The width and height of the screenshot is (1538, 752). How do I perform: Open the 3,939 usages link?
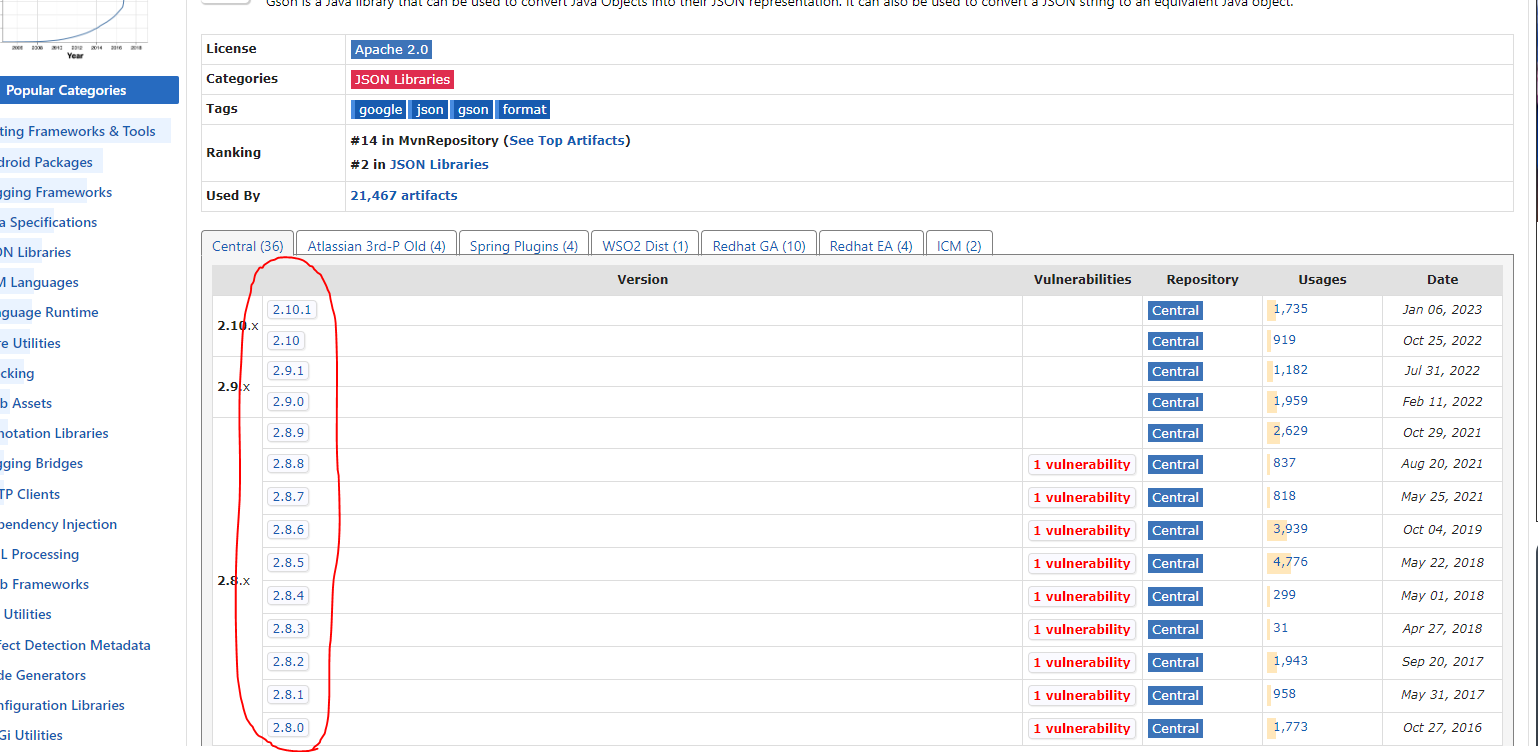(1290, 529)
